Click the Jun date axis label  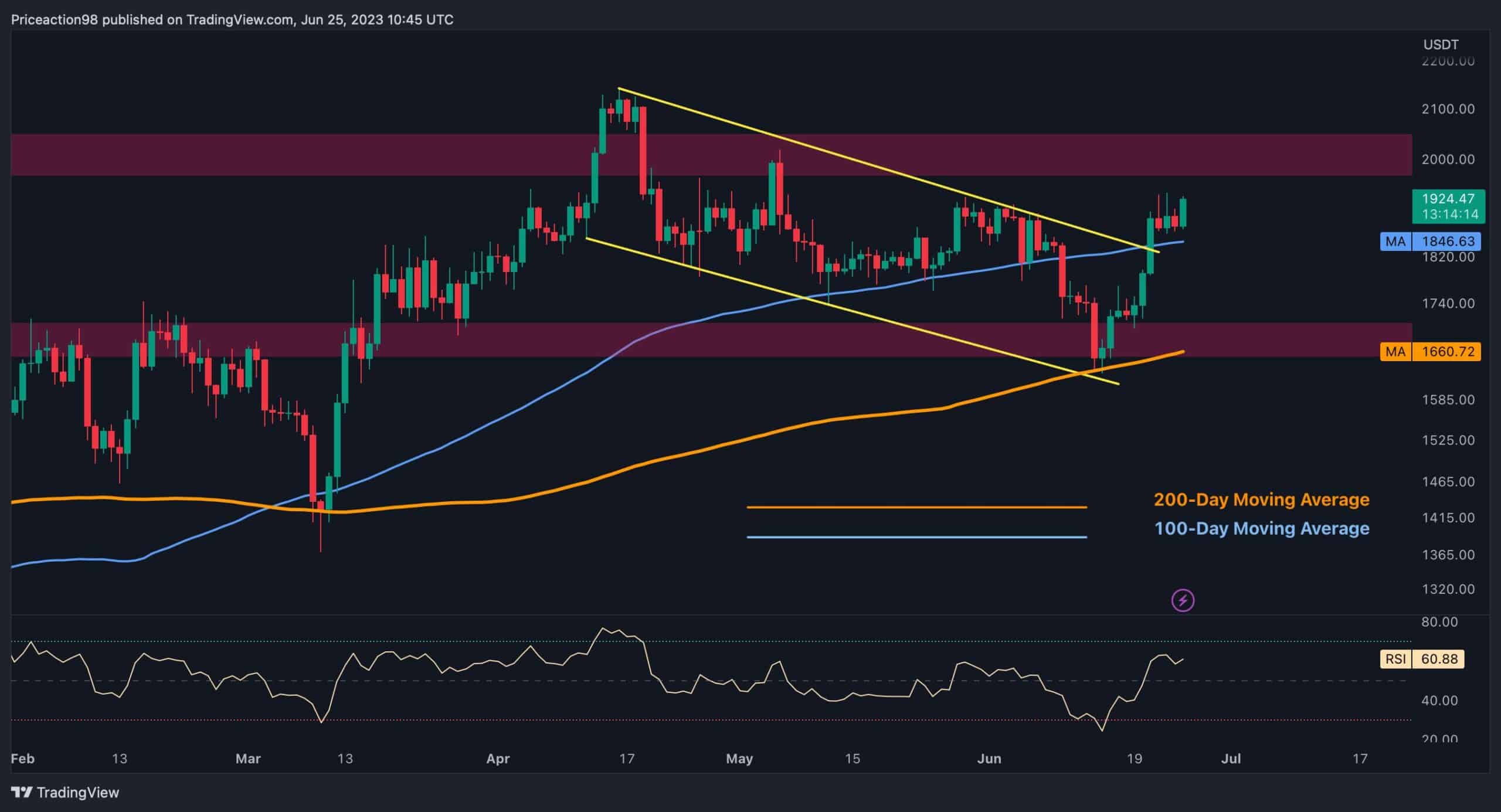(989, 759)
